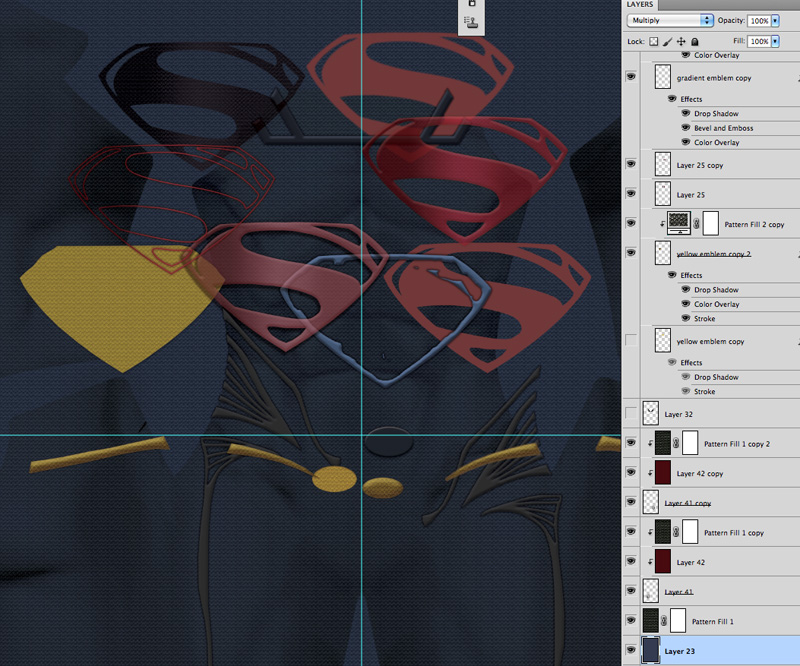
Task: Click the Opacity percentage field
Action: [x=759, y=20]
